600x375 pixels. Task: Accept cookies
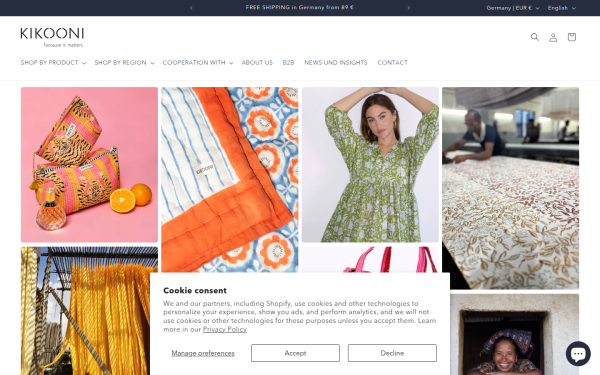coord(295,353)
